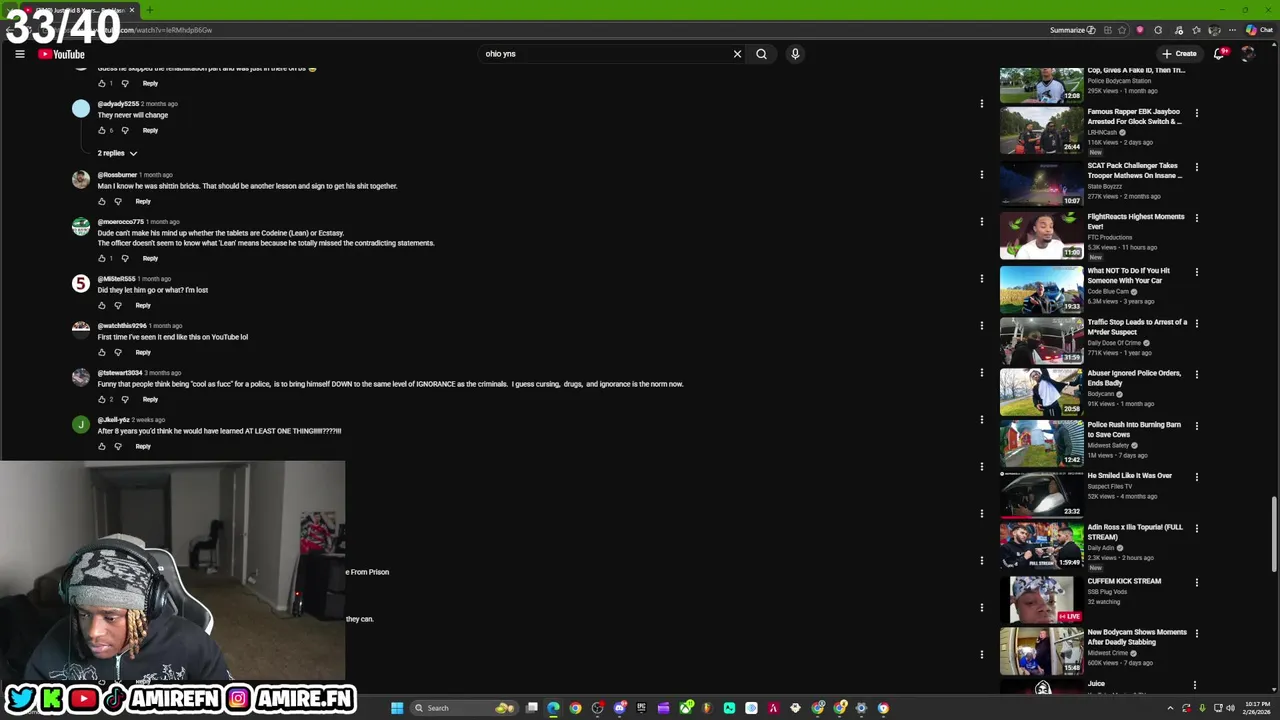
Task: Open the 'Daily Dose Of Crime' channel name
Action: [1114, 343]
